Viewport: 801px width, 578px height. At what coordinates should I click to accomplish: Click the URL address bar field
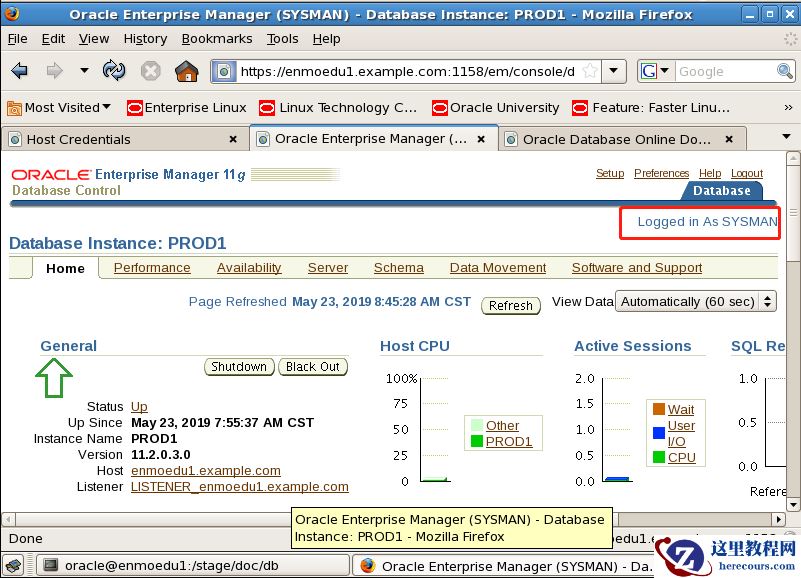pyautogui.click(x=400, y=71)
